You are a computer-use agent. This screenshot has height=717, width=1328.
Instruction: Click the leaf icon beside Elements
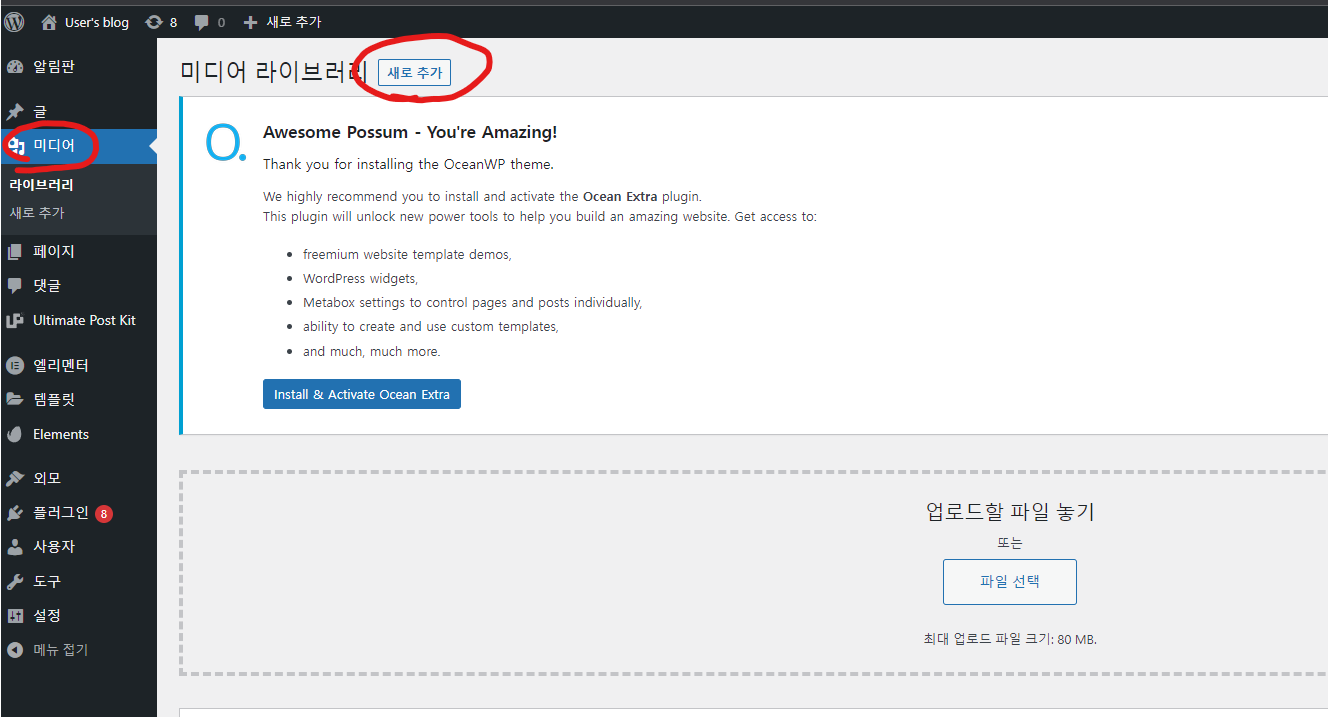[x=15, y=435]
